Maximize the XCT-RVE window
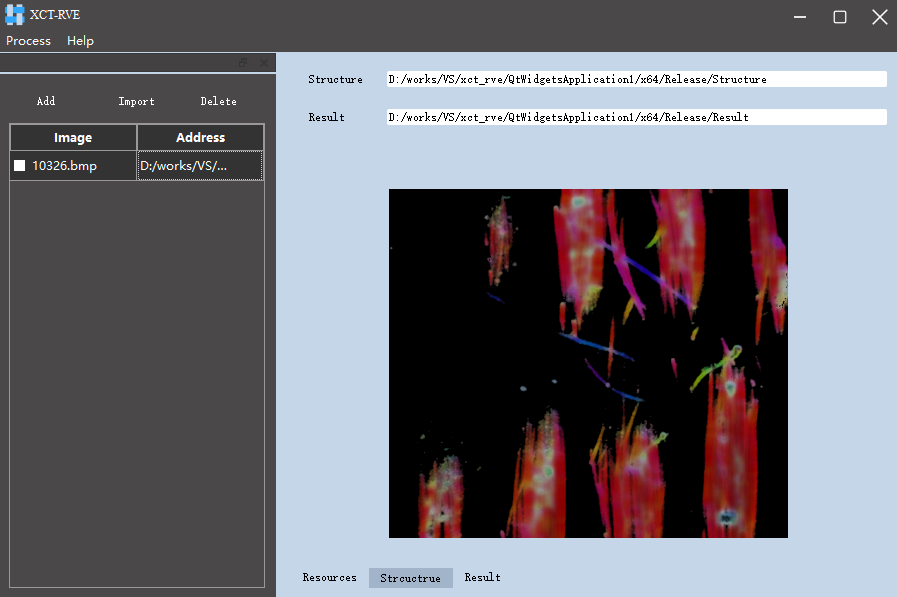The width and height of the screenshot is (897, 597). [x=840, y=16]
